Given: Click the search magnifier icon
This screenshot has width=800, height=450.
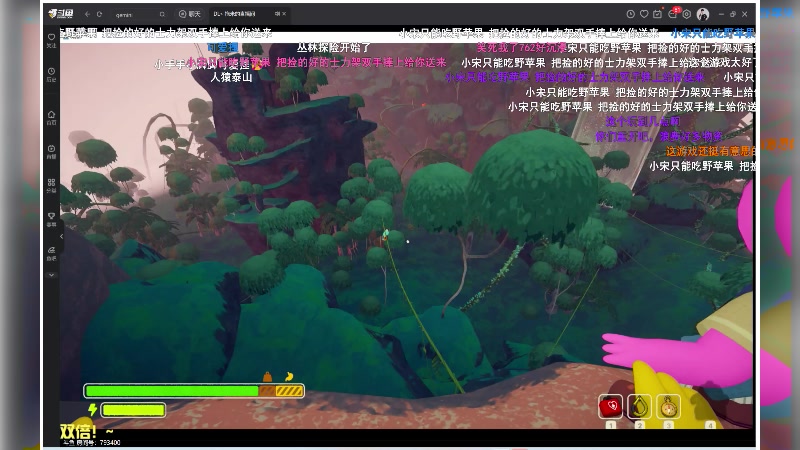Looking at the screenshot, I should pos(162,14).
